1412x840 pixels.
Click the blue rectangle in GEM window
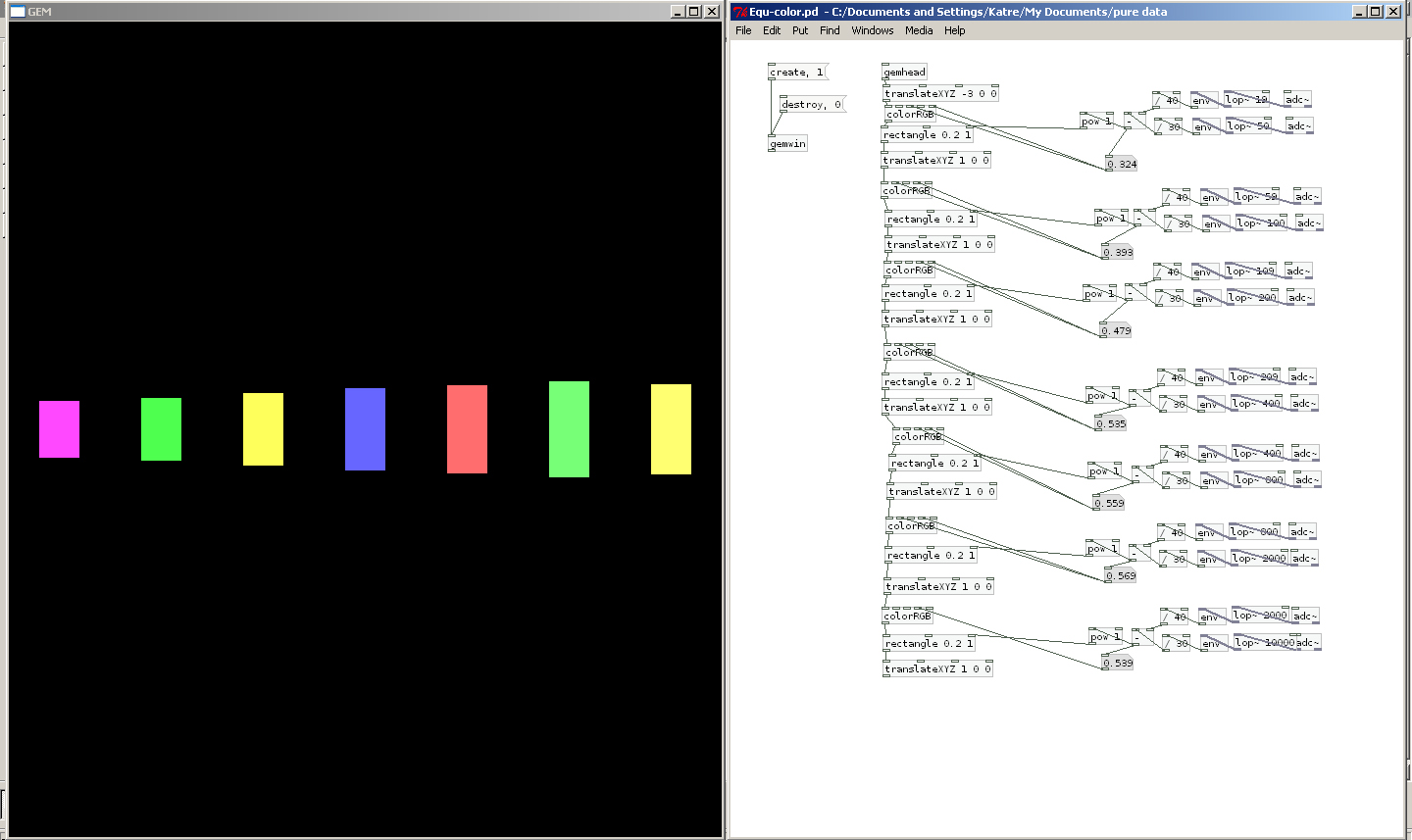(365, 429)
